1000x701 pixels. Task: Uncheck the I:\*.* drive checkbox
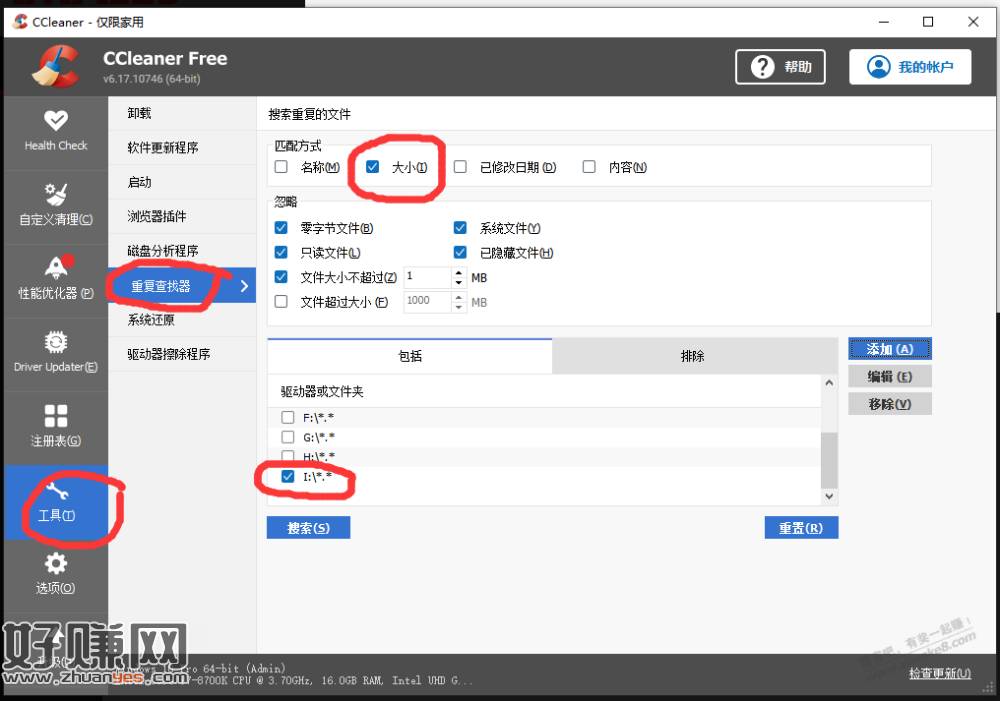click(x=288, y=476)
